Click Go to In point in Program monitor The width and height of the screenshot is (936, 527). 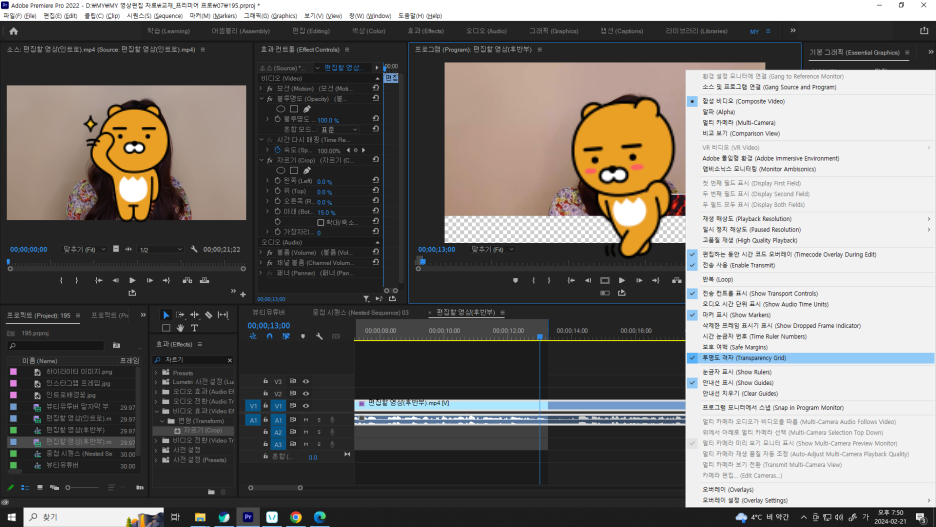pos(571,280)
